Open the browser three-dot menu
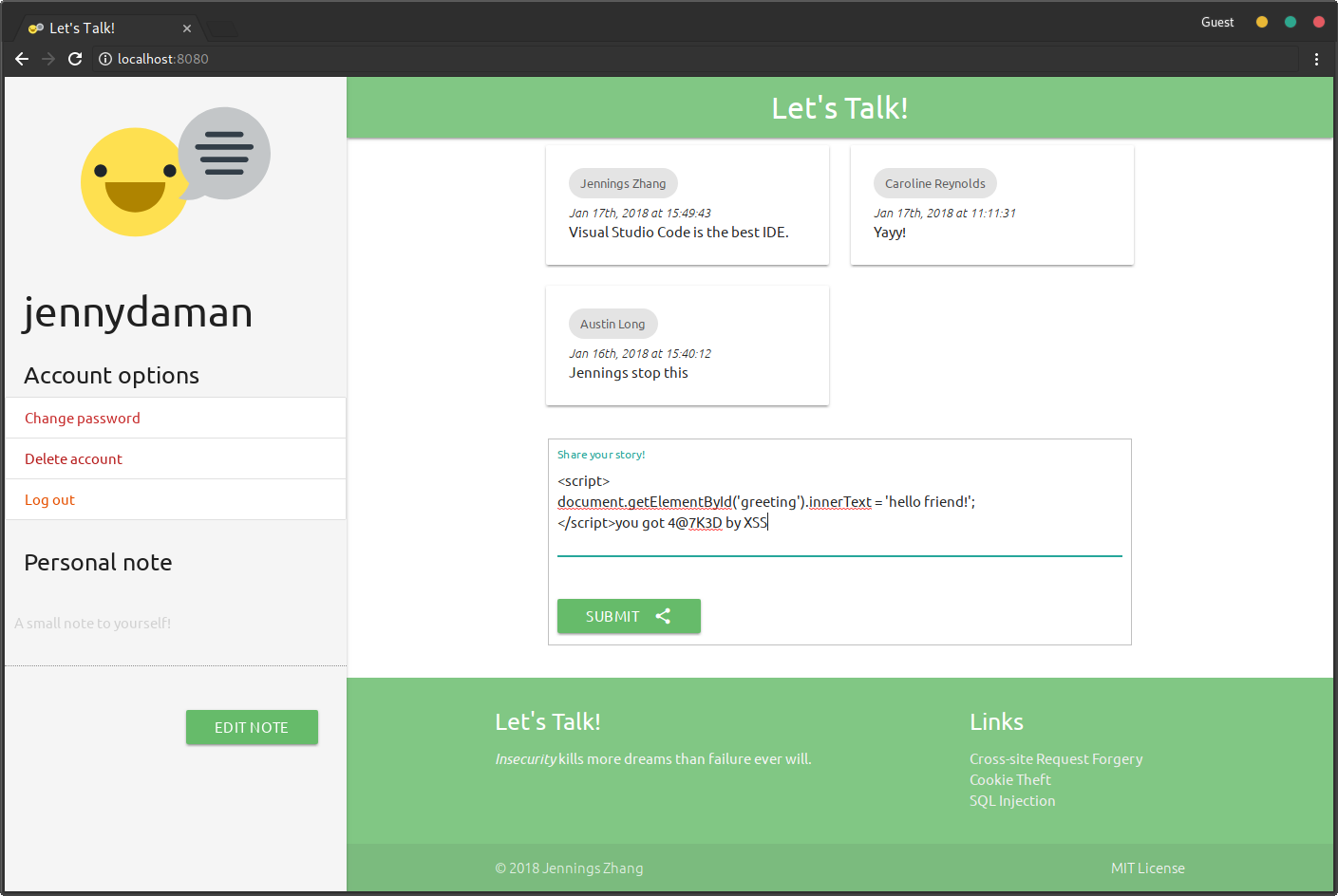This screenshot has height=896, width=1338. pos(1316,59)
